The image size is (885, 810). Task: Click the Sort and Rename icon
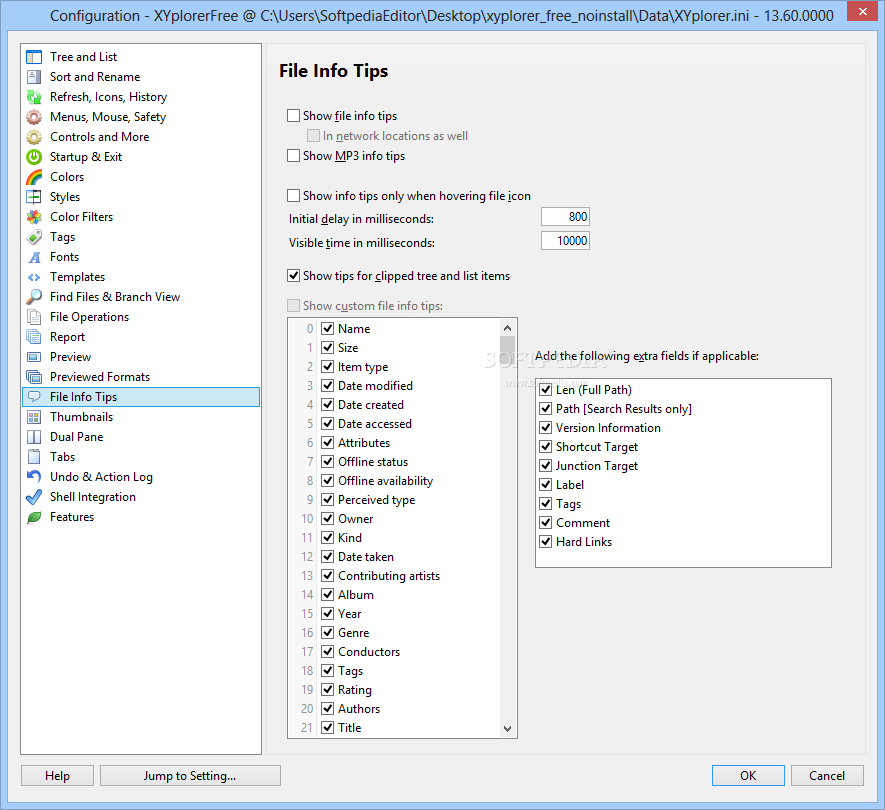[x=34, y=77]
